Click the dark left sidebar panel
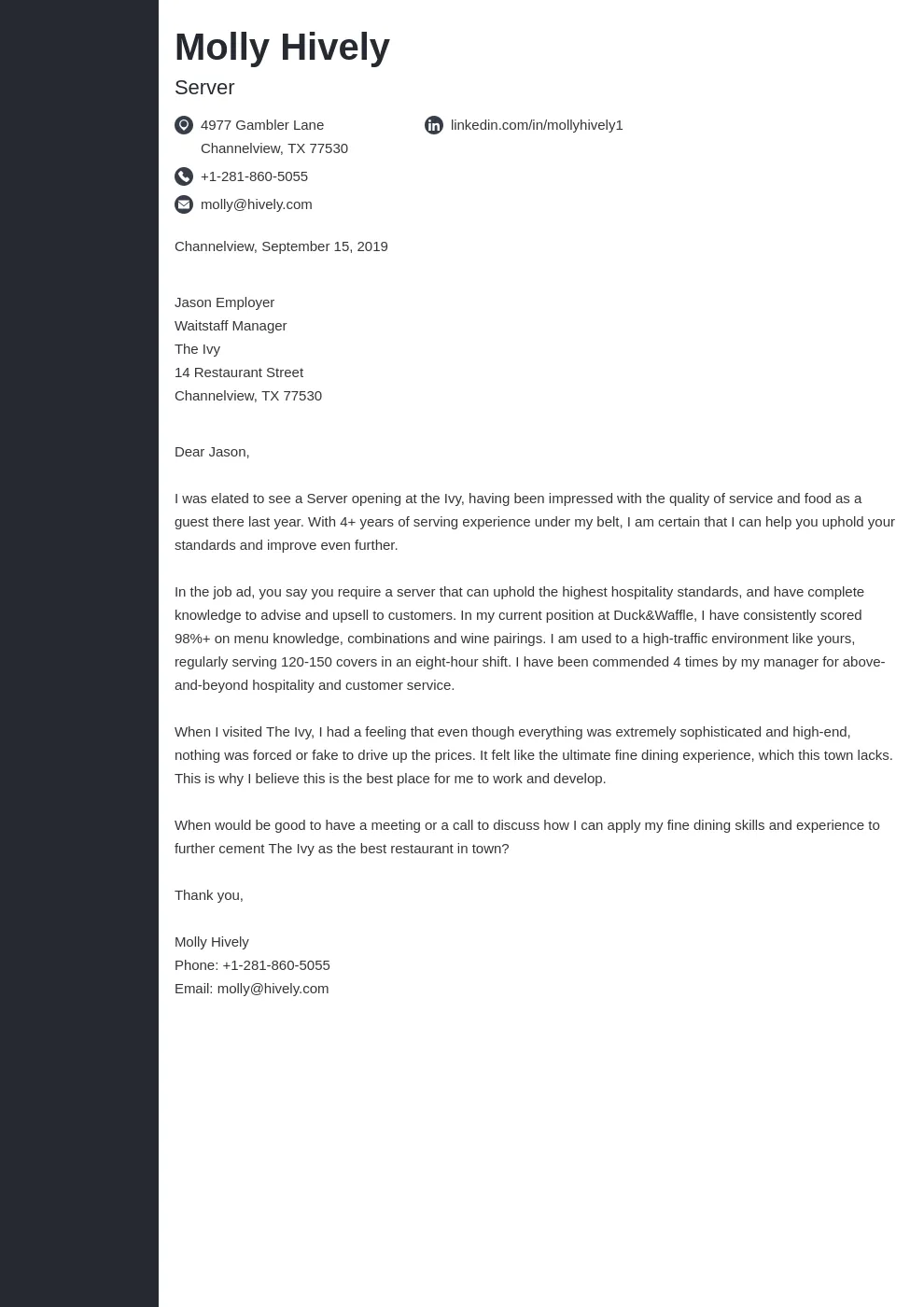 pyautogui.click(x=79, y=653)
